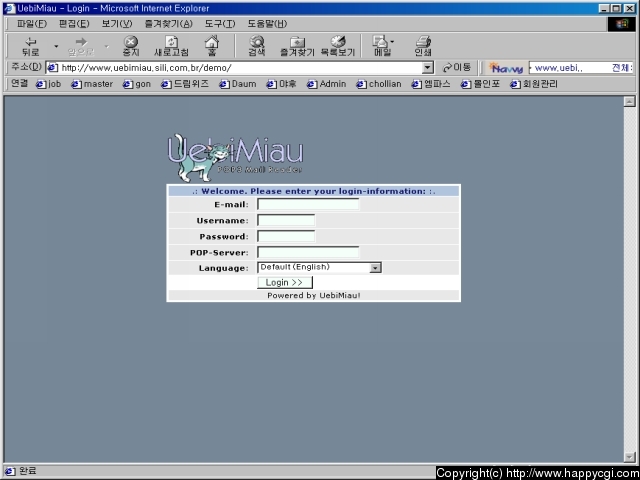
Task: Open the 몰인포 link shortcut
Action: pyautogui.click(x=480, y=84)
